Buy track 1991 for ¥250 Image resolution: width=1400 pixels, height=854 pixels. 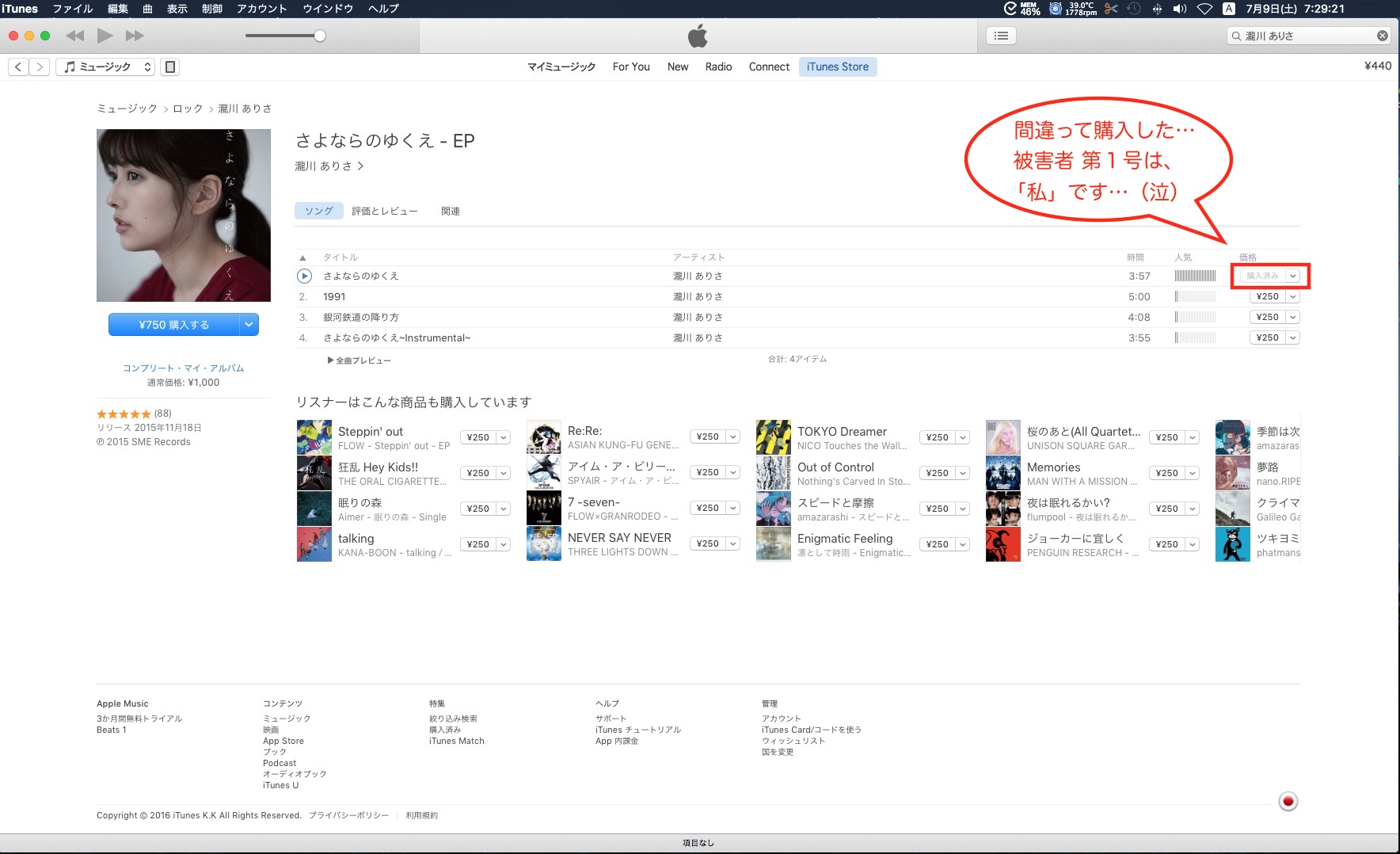(1268, 296)
